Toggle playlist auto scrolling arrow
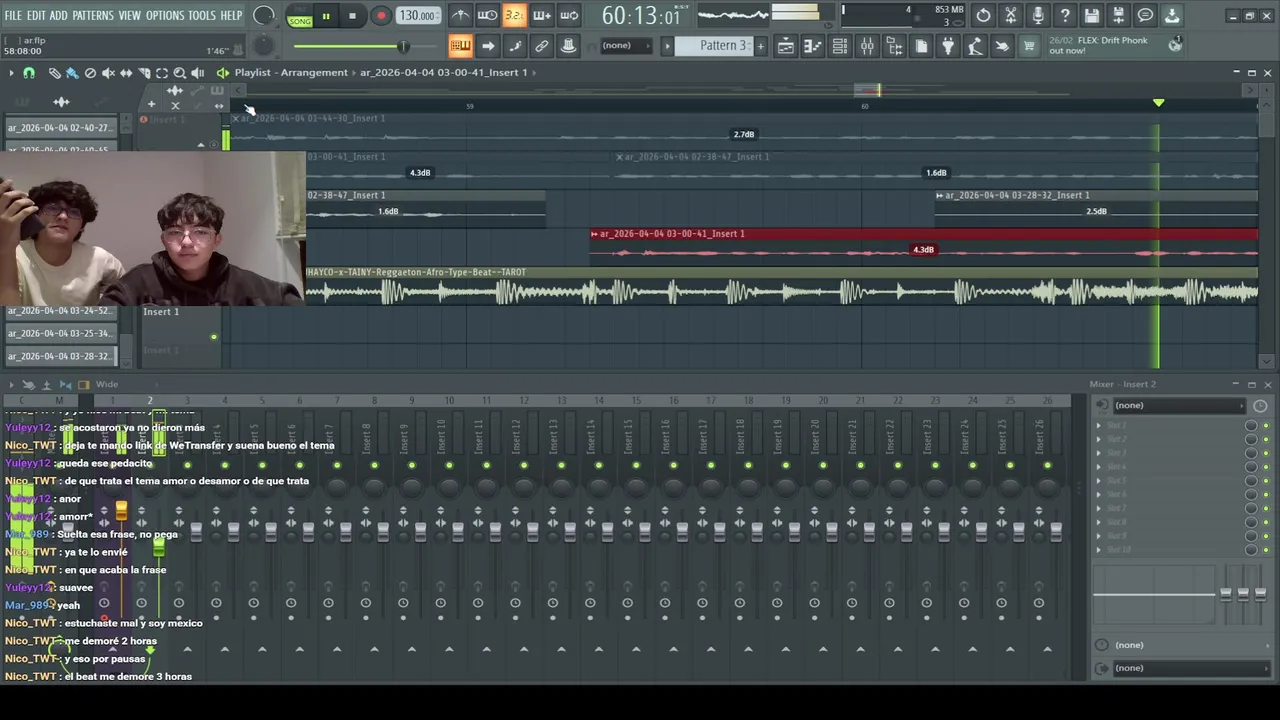This screenshot has width=1280, height=720. click(487, 46)
